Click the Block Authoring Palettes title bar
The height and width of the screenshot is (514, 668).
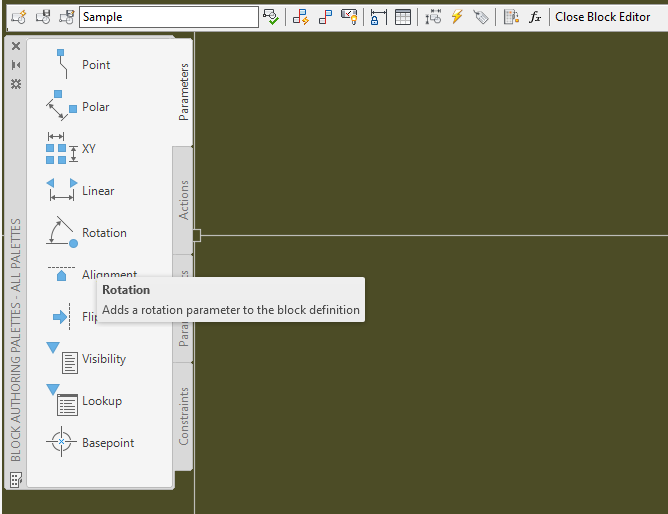pos(16,339)
